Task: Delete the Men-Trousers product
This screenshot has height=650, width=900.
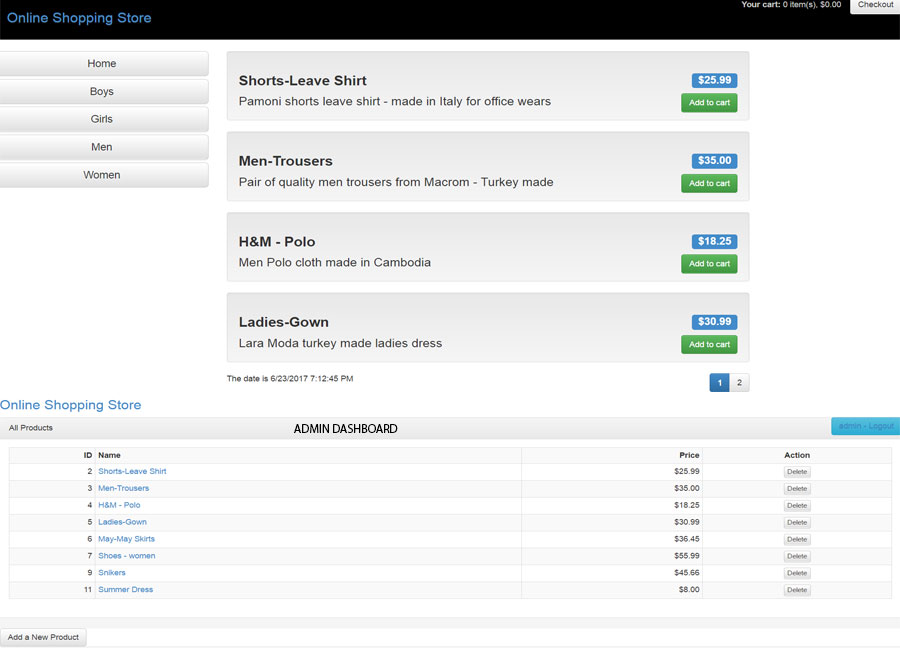Action: click(x=796, y=489)
